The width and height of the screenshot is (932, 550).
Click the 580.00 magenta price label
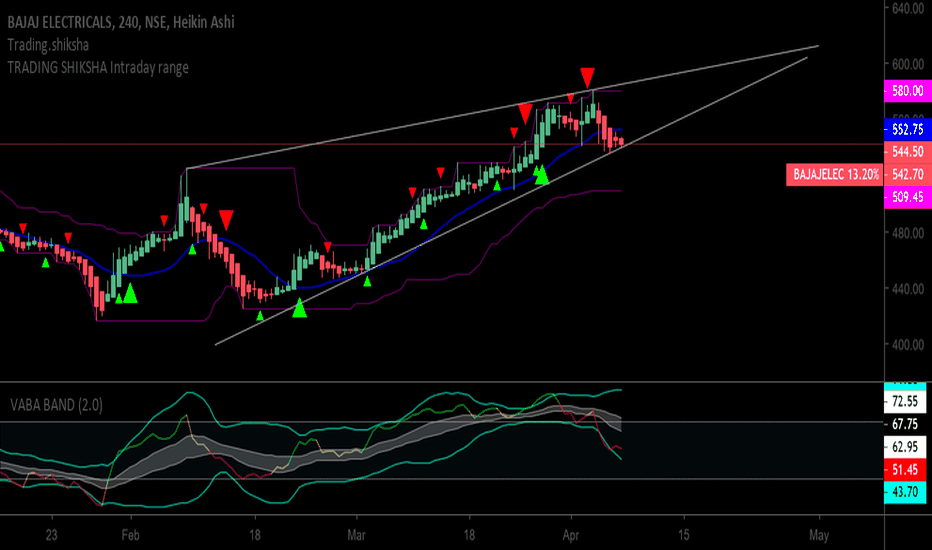click(908, 90)
